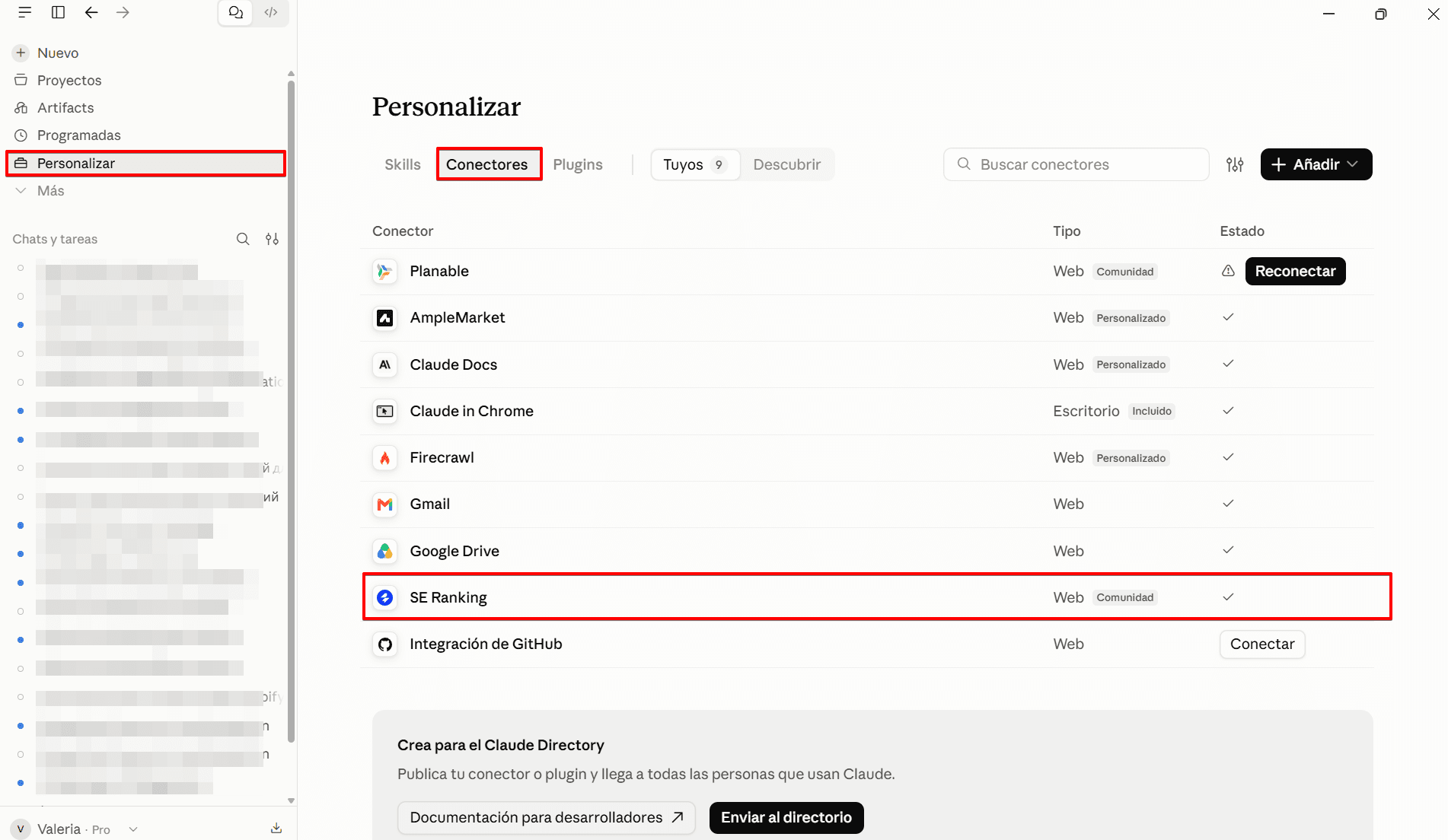Image resolution: width=1448 pixels, height=840 pixels.
Task: Focus the Buscar conectores search field
Action: point(1076,164)
